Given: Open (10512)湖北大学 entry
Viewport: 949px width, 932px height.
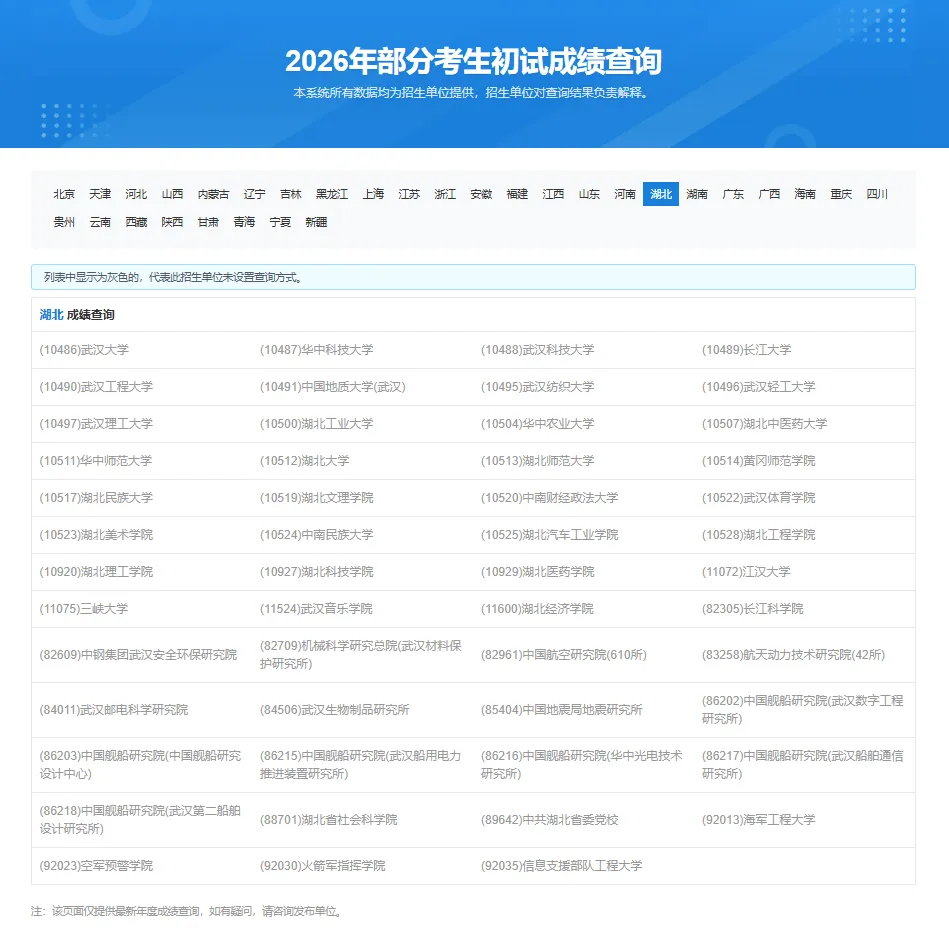Looking at the screenshot, I should point(304,461).
